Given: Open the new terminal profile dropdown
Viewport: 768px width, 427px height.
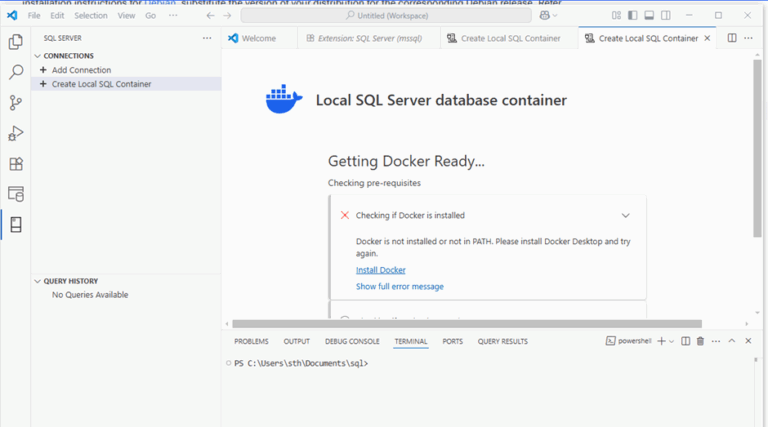Looking at the screenshot, I should (672, 341).
